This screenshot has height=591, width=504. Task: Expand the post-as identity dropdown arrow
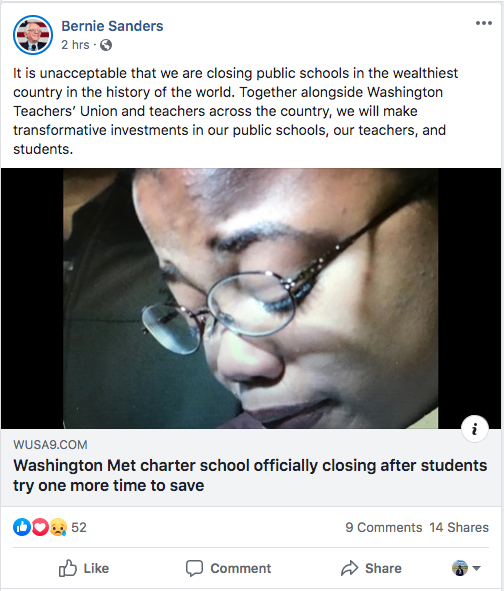pyautogui.click(x=476, y=568)
